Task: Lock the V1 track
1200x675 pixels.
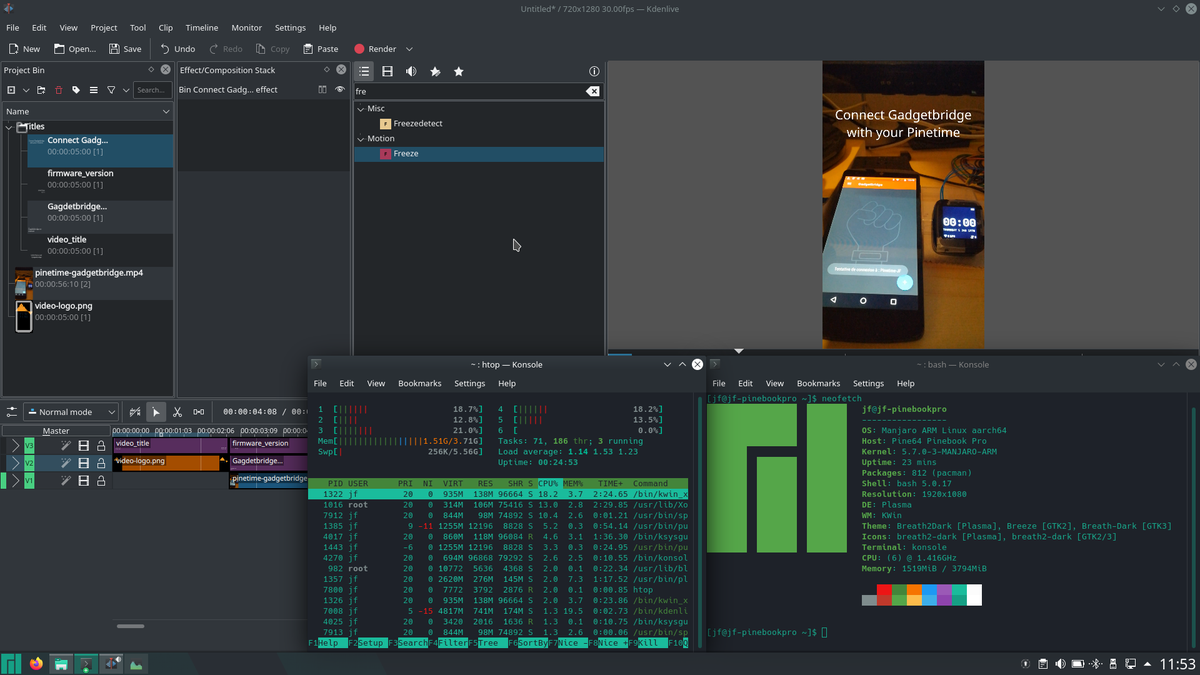Action: coord(101,481)
